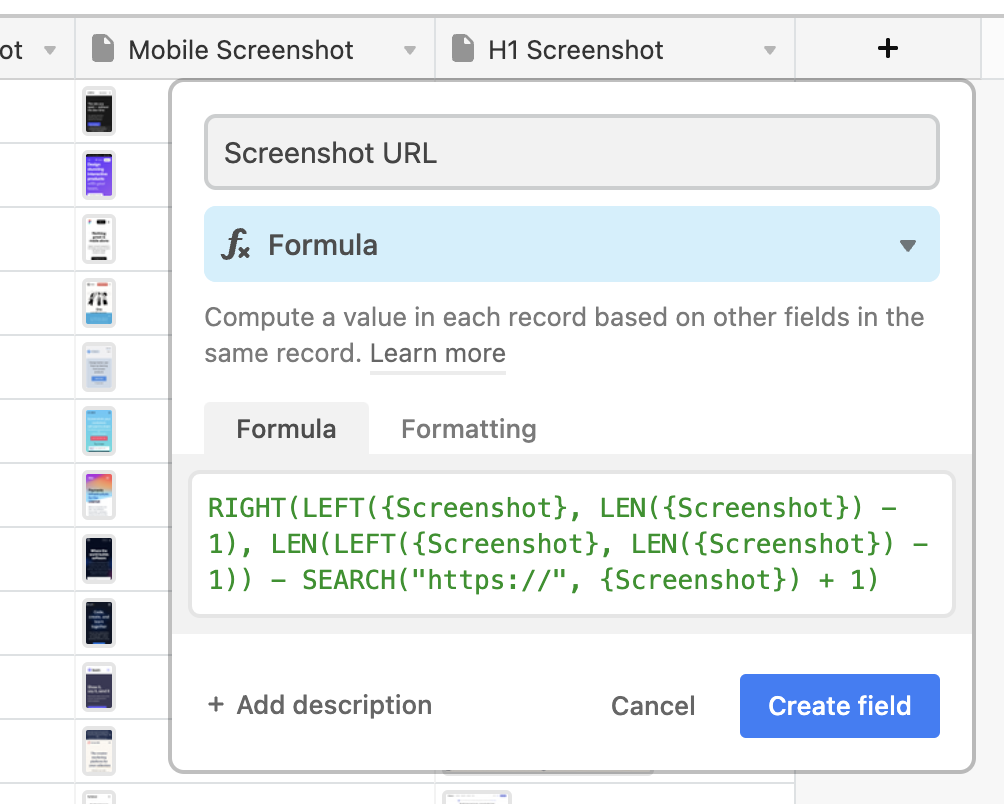1004x804 pixels.
Task: Click inside the Screenshot URL name input
Action: (572, 152)
